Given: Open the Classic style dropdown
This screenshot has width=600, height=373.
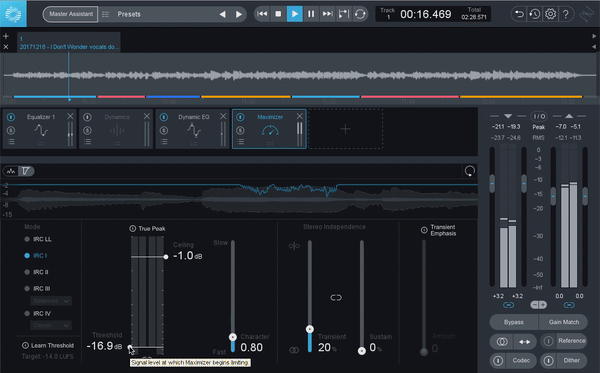Looking at the screenshot, I should point(51,325).
